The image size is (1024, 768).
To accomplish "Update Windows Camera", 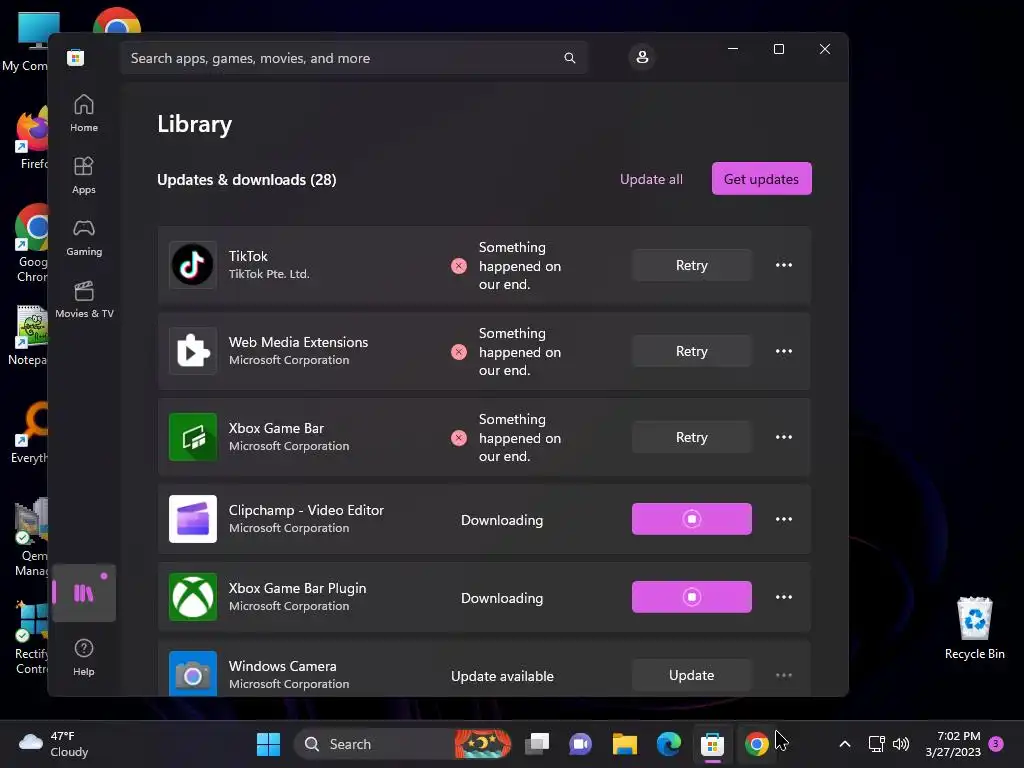I will pyautogui.click(x=692, y=675).
